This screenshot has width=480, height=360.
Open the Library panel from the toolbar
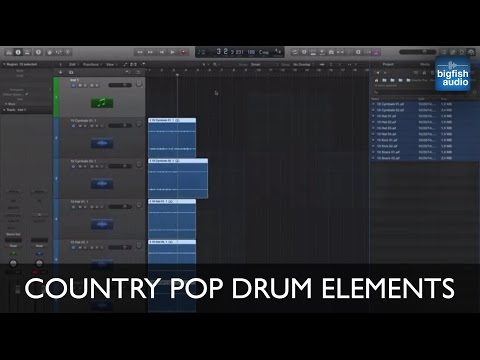(x=9, y=52)
